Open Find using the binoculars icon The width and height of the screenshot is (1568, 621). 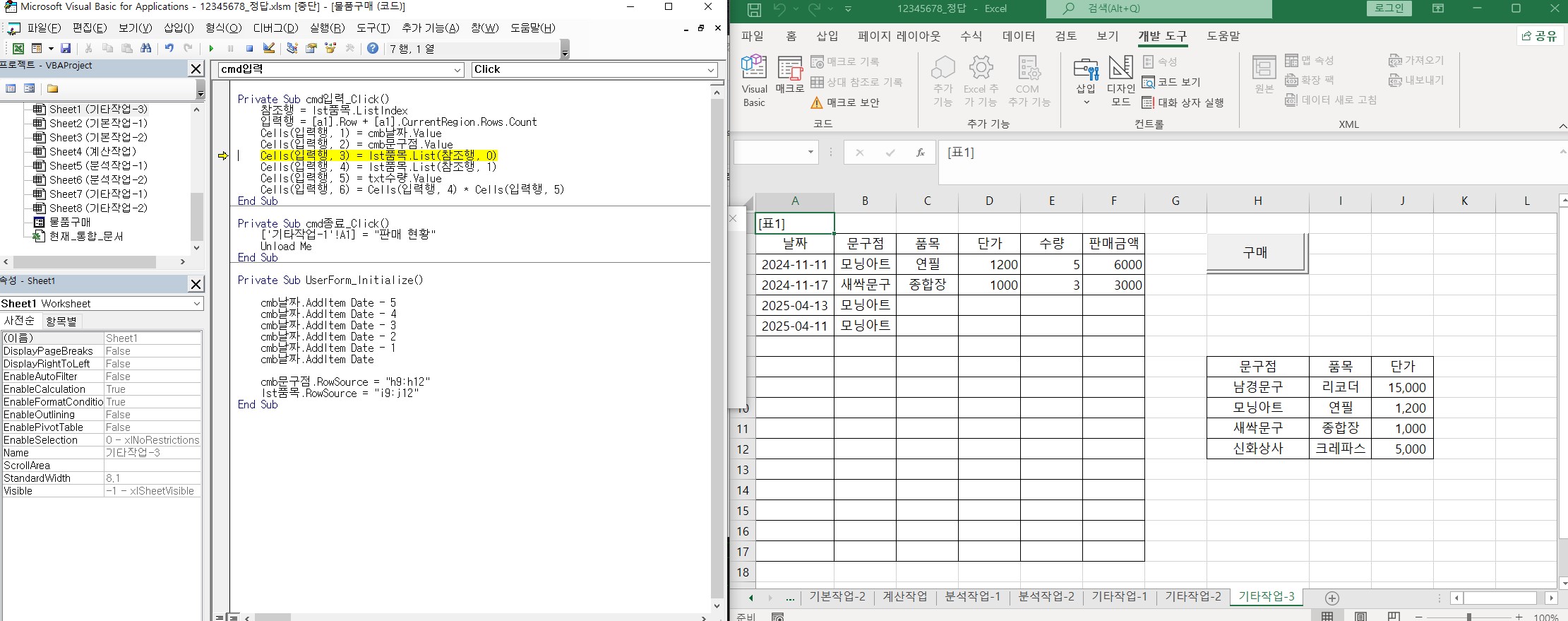146,49
